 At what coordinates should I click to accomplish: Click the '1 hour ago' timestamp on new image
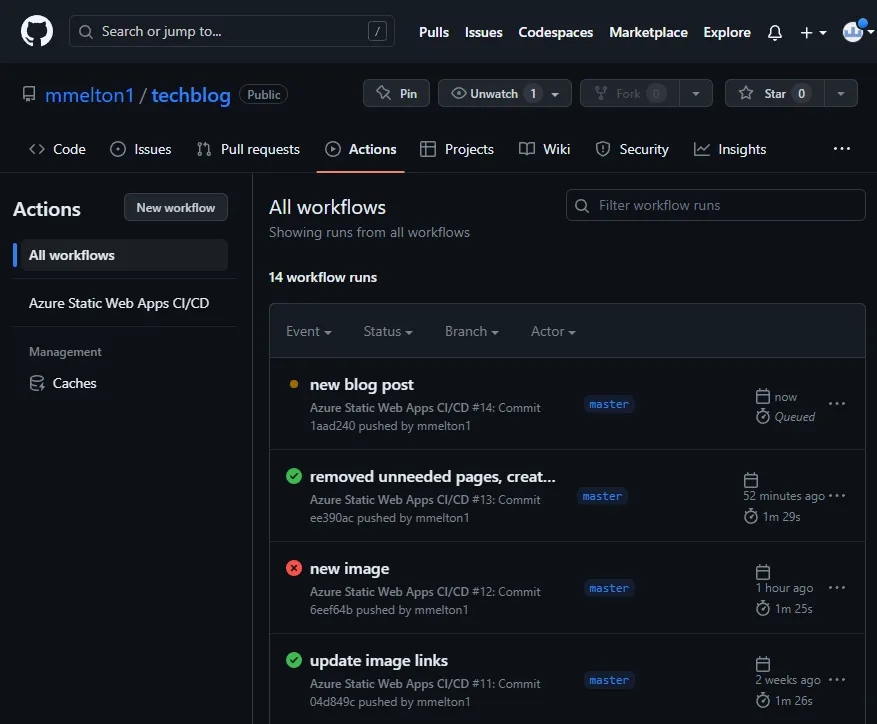click(784, 588)
